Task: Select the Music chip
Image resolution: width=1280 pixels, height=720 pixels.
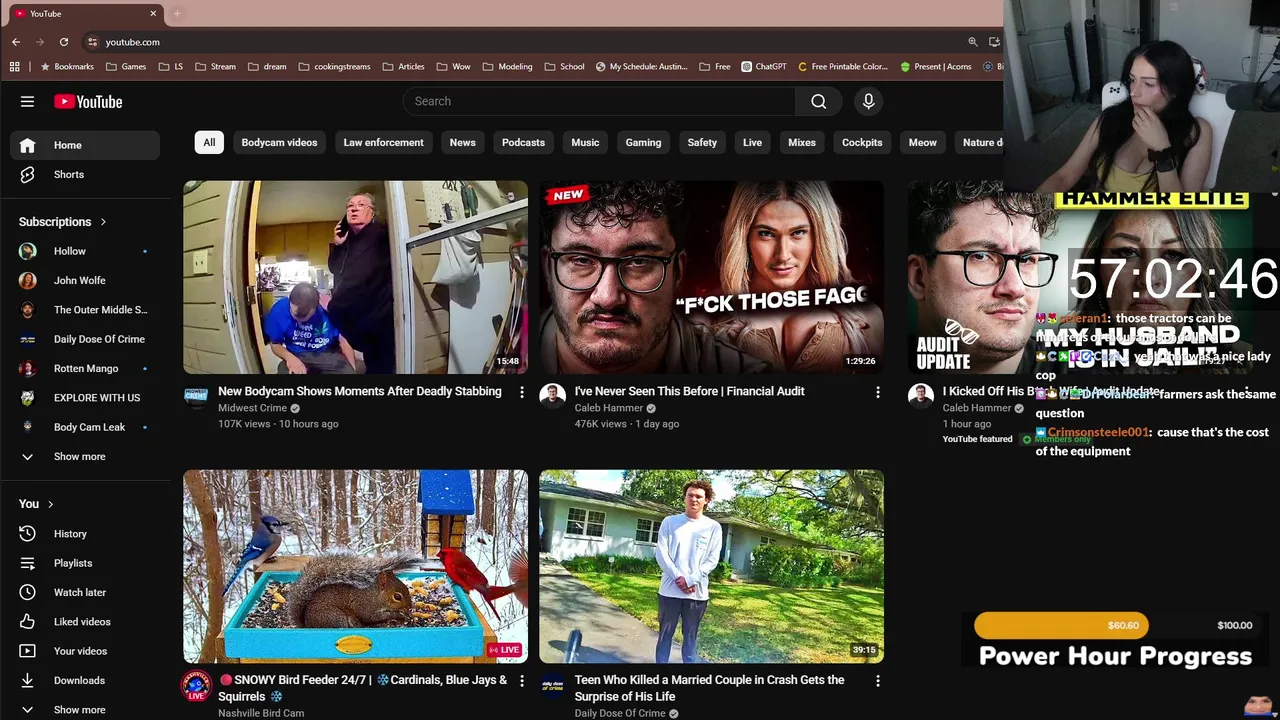Action: pyautogui.click(x=585, y=142)
